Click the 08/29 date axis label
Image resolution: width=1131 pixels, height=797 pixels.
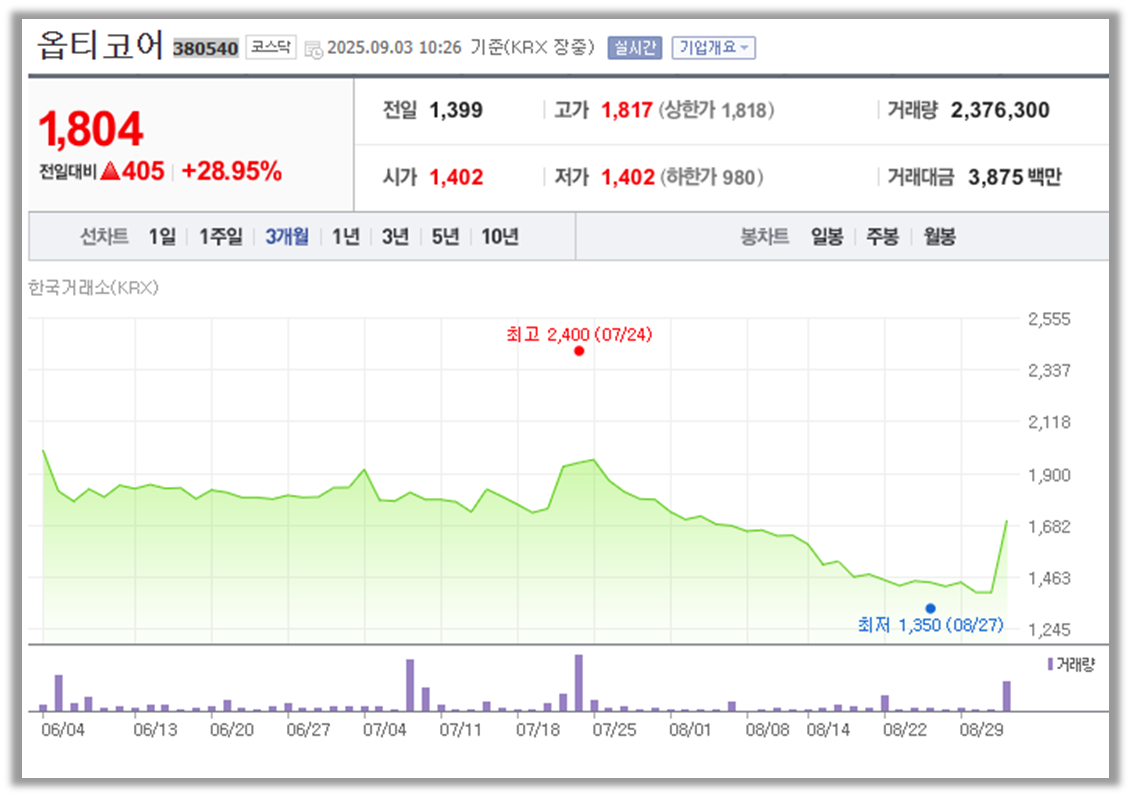pos(982,730)
